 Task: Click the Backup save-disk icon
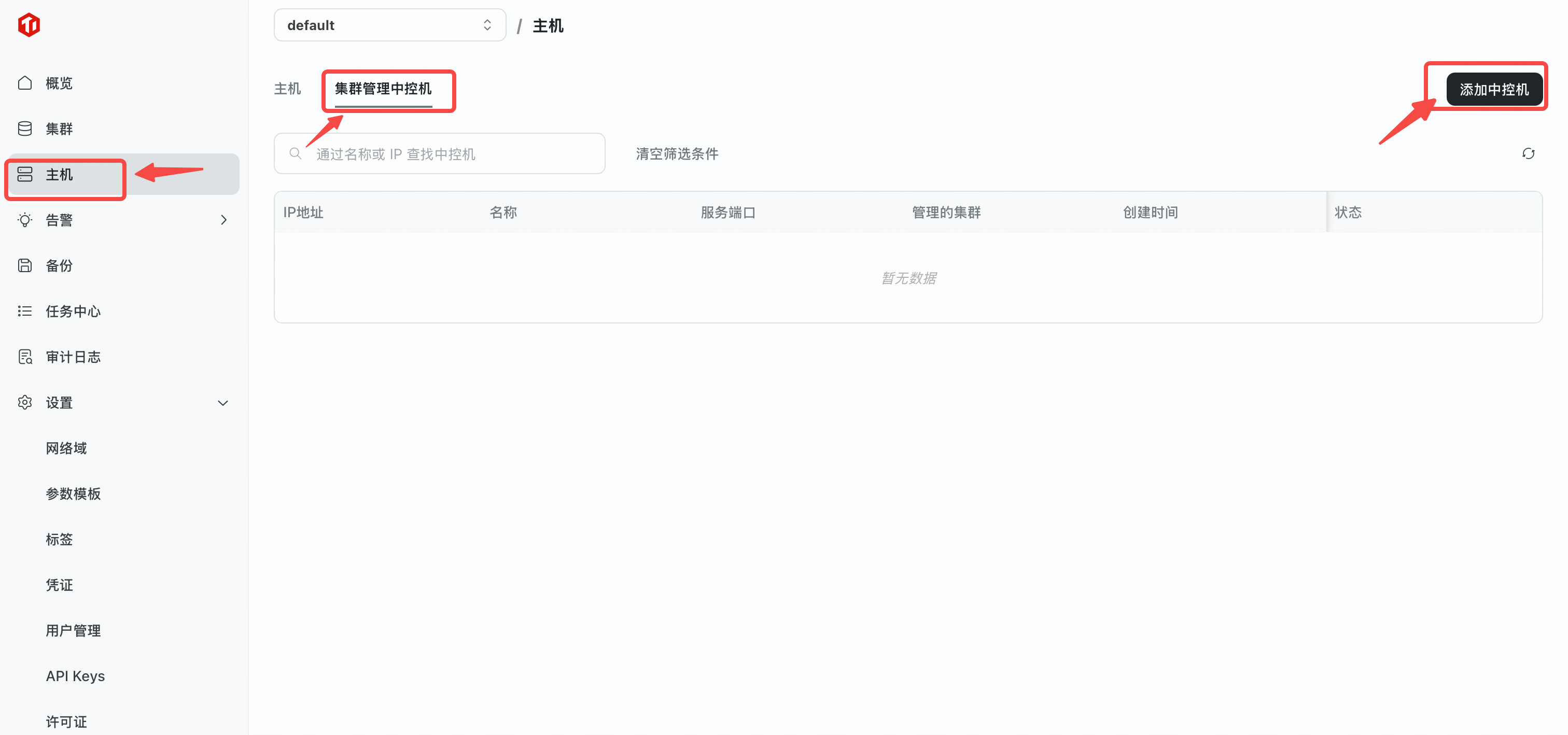coord(25,265)
